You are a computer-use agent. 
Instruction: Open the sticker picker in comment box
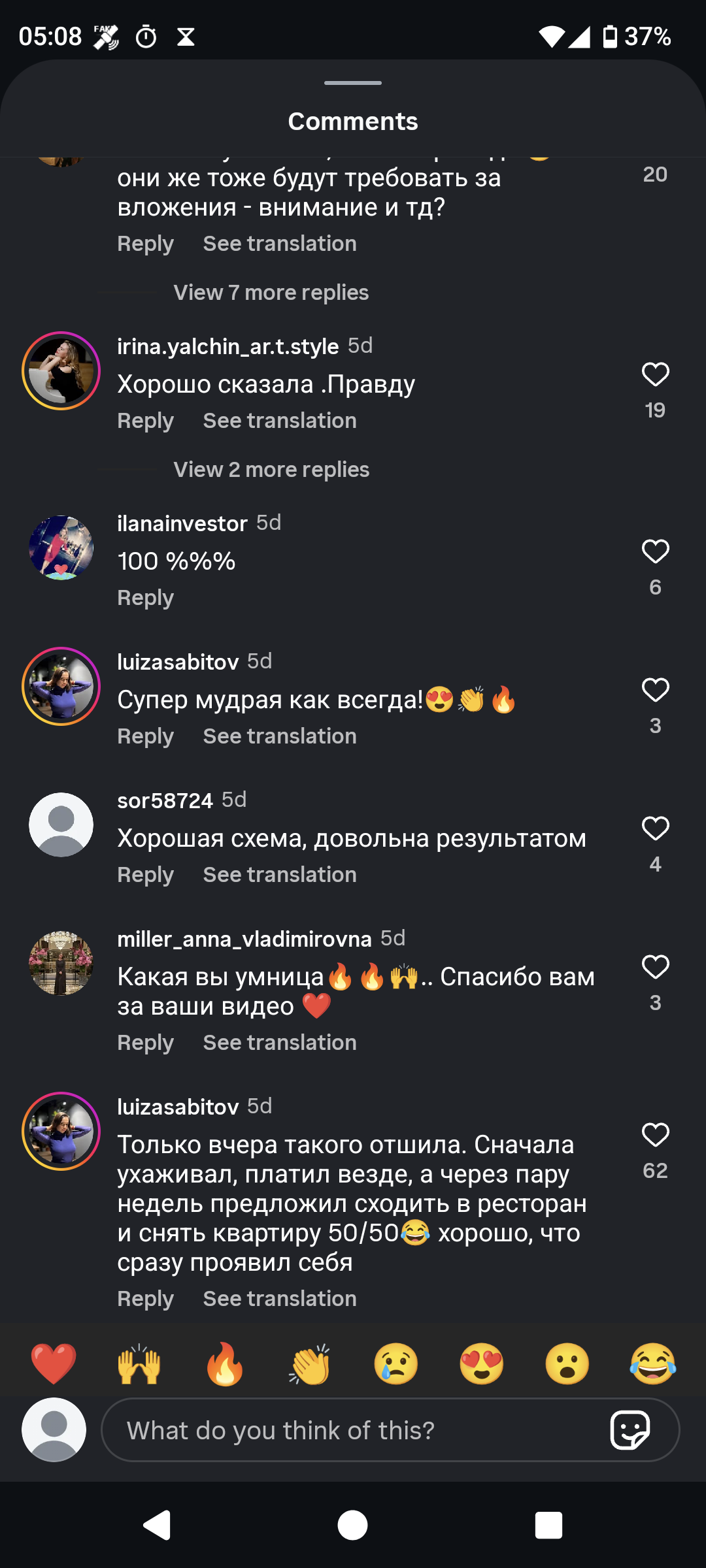click(x=630, y=1430)
